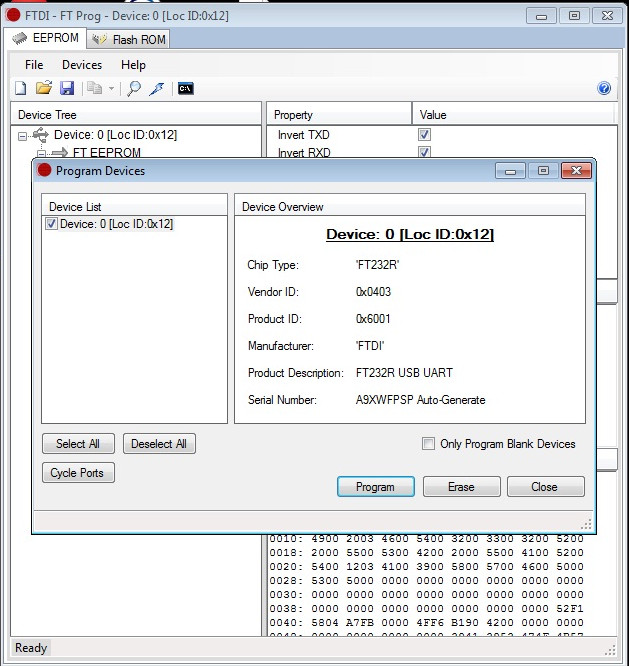This screenshot has height=666, width=629.
Task: Click the Ready status bar text
Action: click(x=31, y=648)
